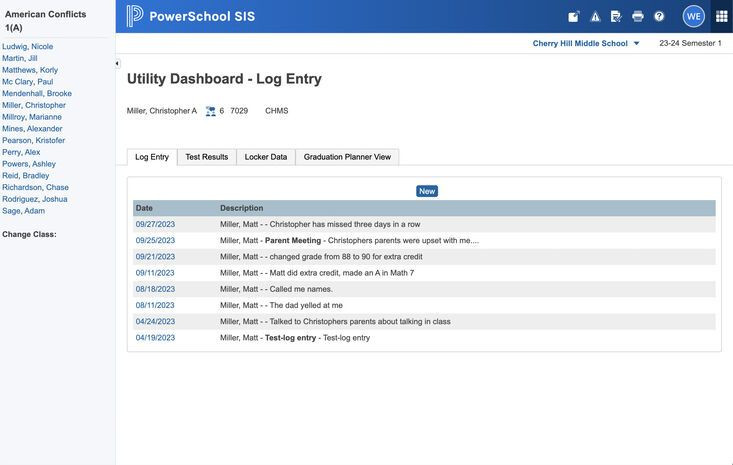Switch to the Locker Data tab
The image size is (733, 465).
pyautogui.click(x=266, y=157)
